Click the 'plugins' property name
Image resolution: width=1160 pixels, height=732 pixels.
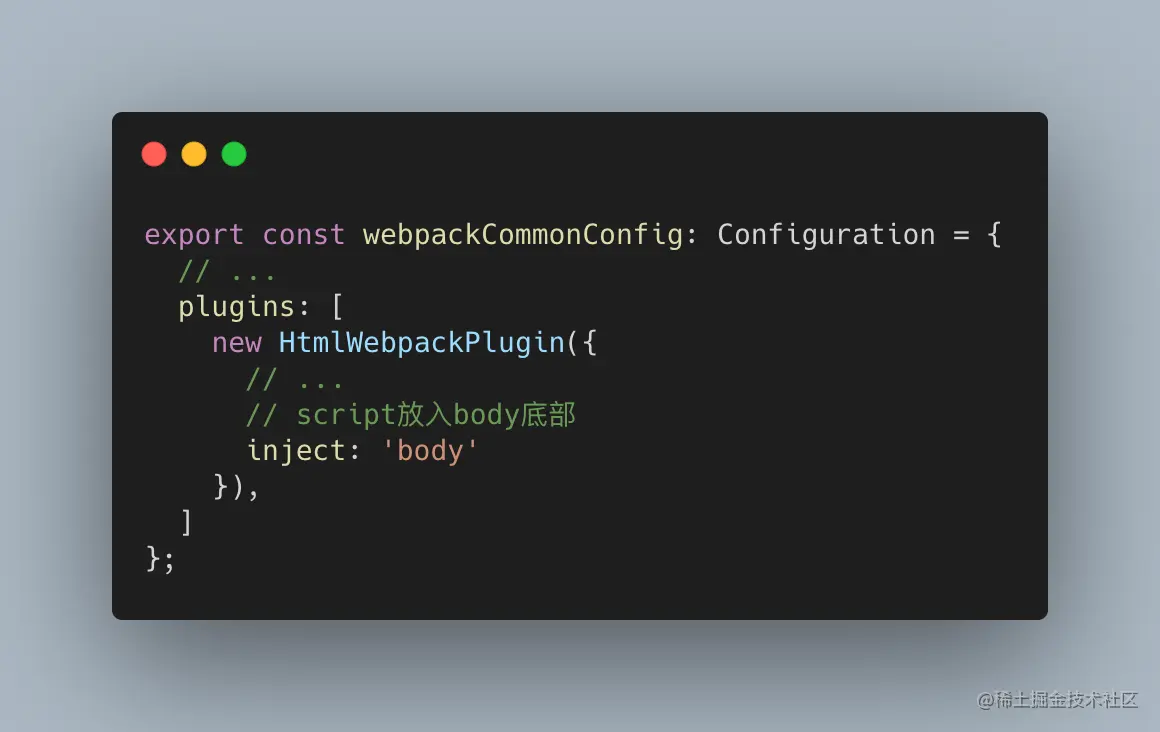click(237, 307)
